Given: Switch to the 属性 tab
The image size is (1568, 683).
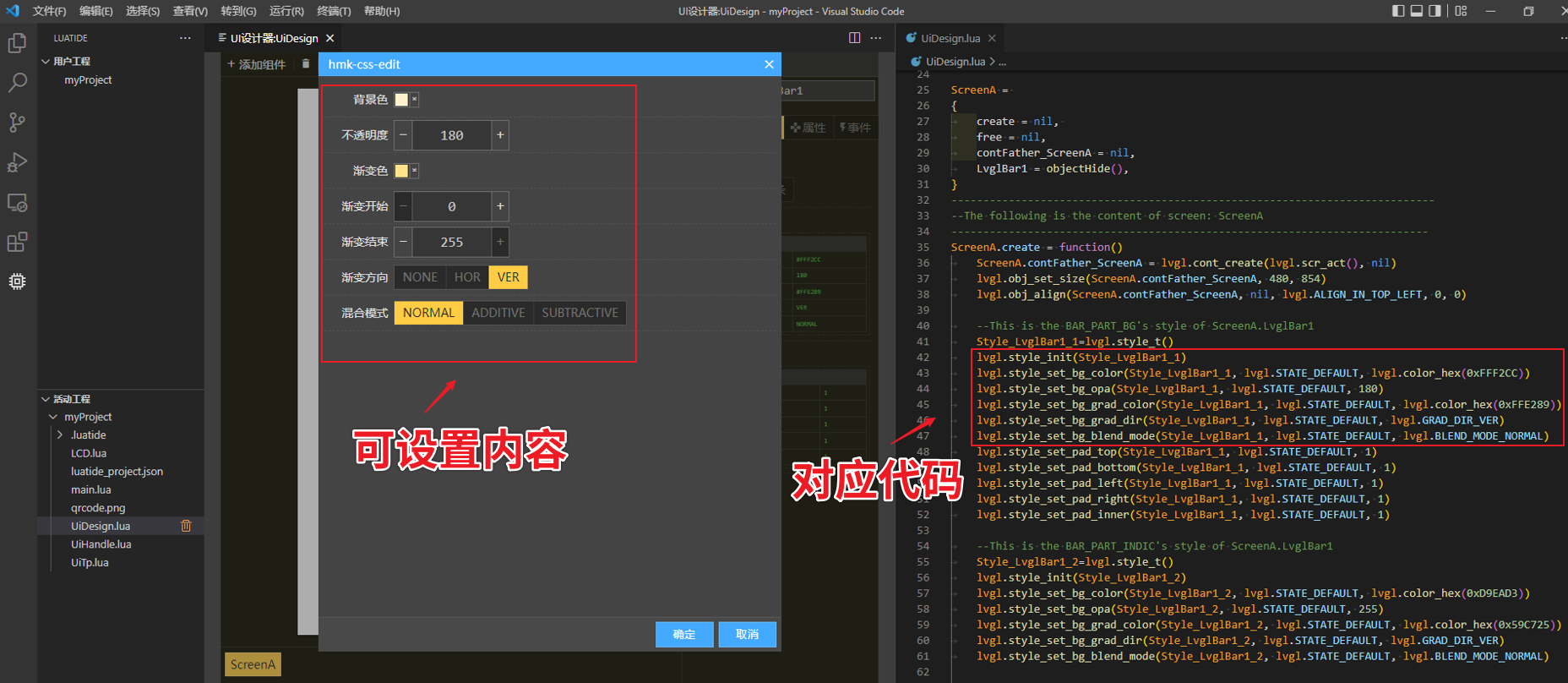Looking at the screenshot, I should tap(808, 128).
